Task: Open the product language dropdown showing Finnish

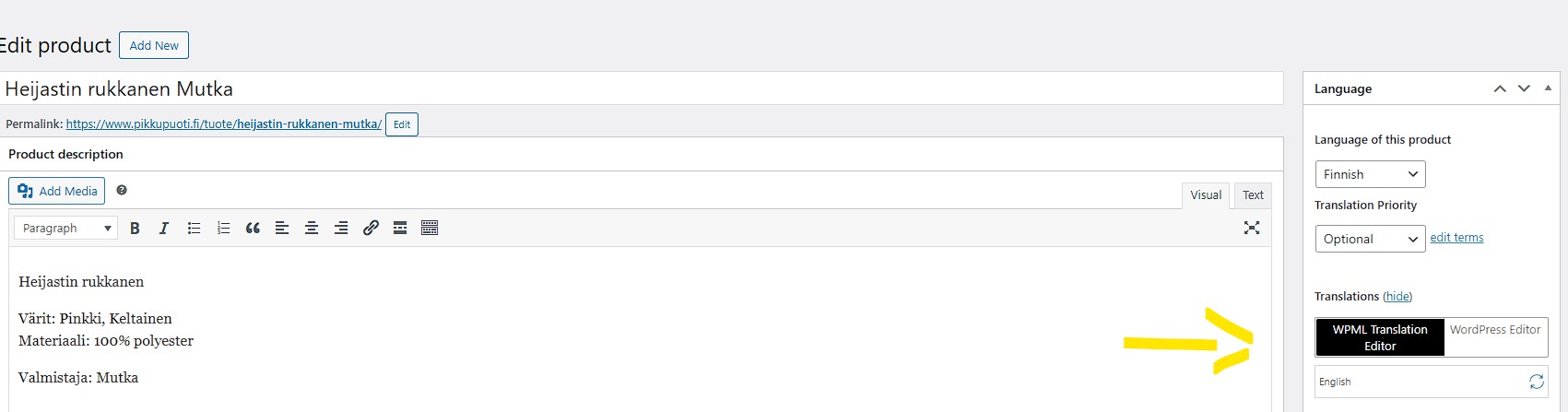Action: [x=1370, y=174]
